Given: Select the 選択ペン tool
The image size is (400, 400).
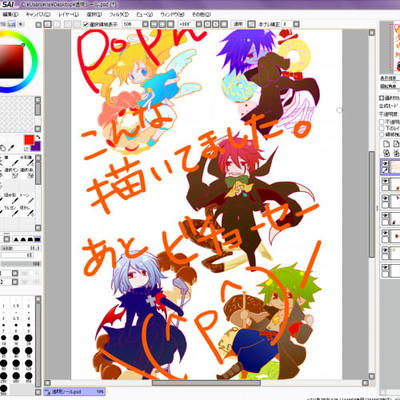Looking at the screenshot, I should pyautogui.click(x=11, y=173).
